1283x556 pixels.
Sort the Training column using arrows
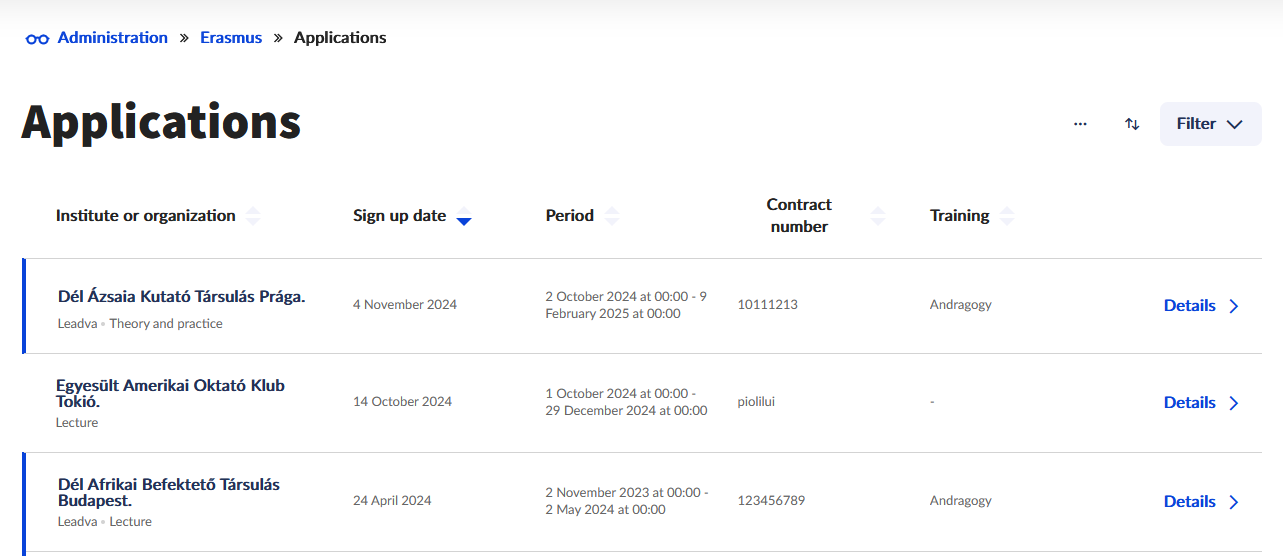click(1007, 216)
